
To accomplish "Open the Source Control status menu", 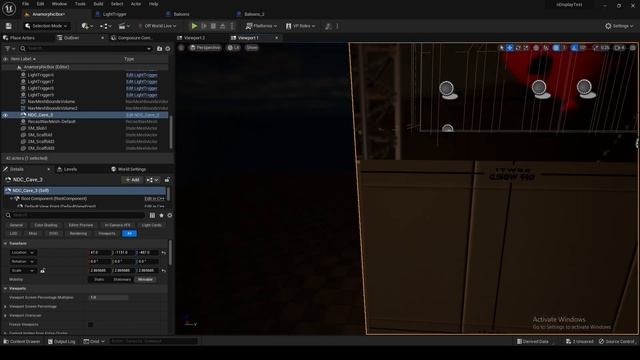I will coord(616,341).
